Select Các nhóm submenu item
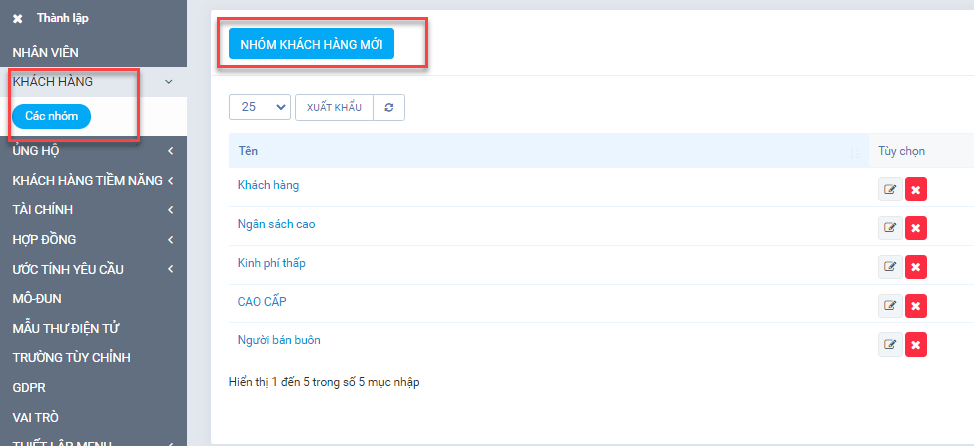 coord(51,116)
